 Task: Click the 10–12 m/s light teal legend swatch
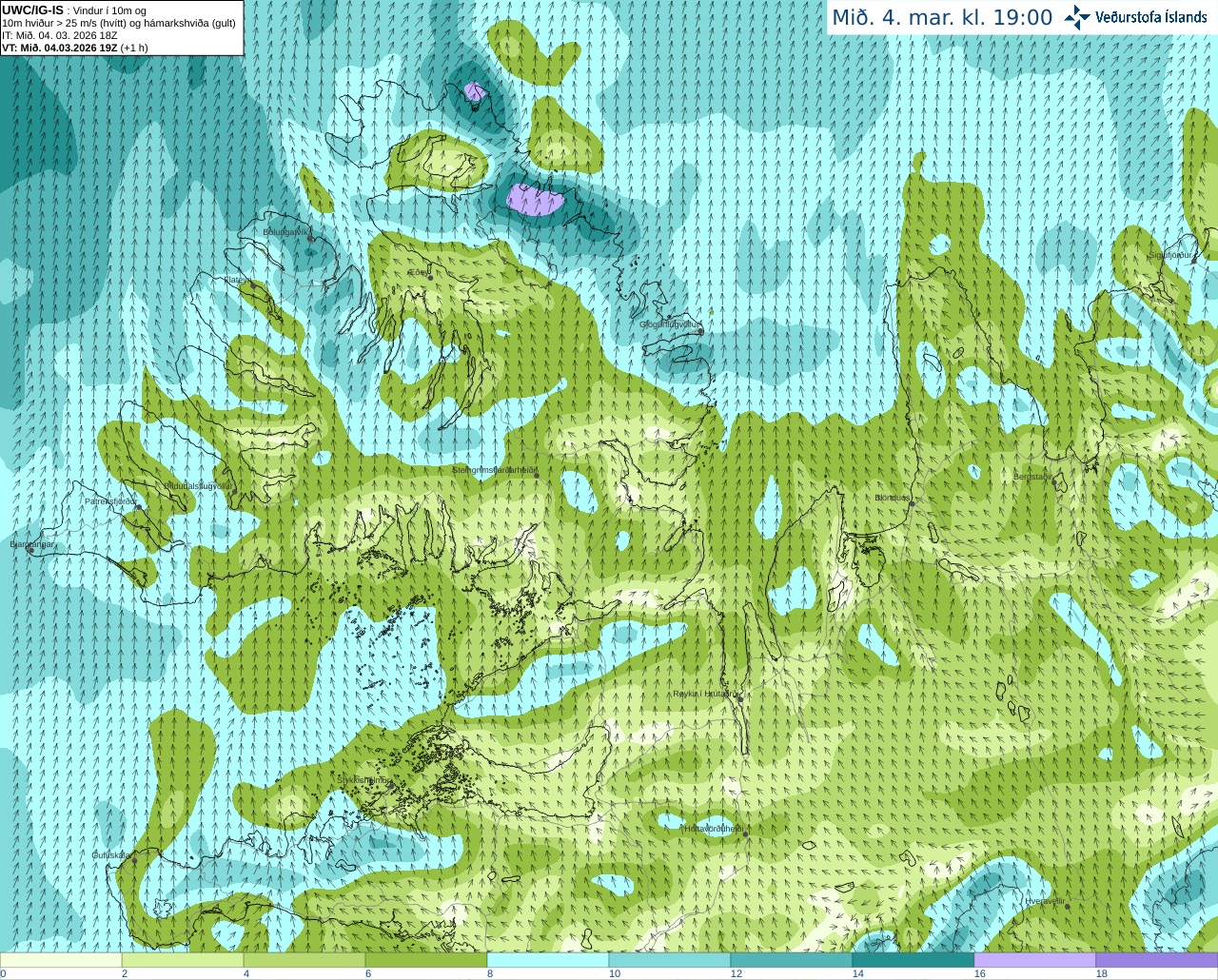[x=670, y=960]
